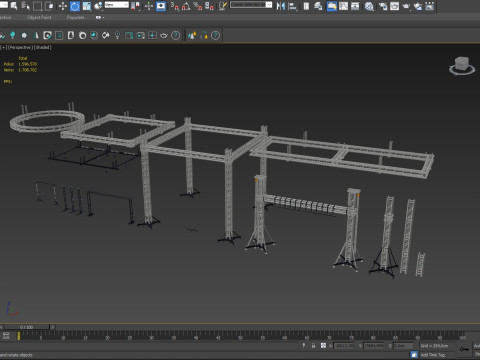Open the Mini Curve Editor icon
Viewport: 480px width, 360px height.
(6, 336)
